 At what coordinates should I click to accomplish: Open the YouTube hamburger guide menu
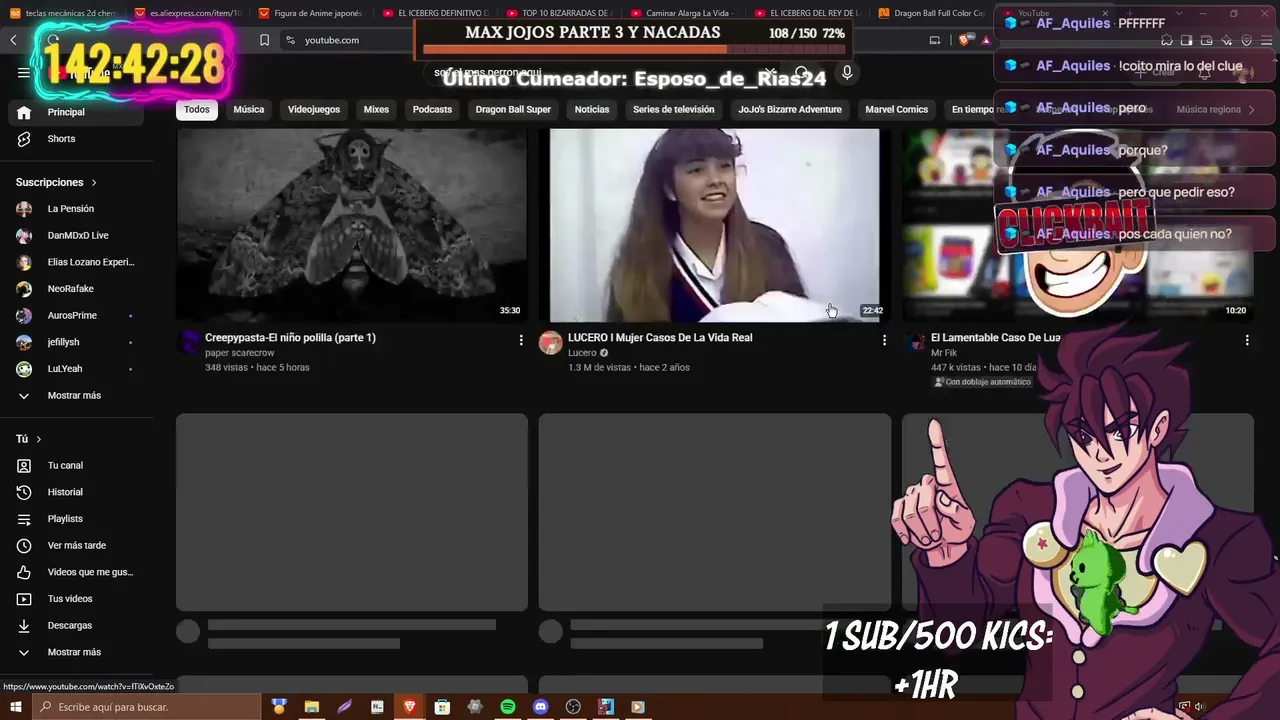coord(24,72)
